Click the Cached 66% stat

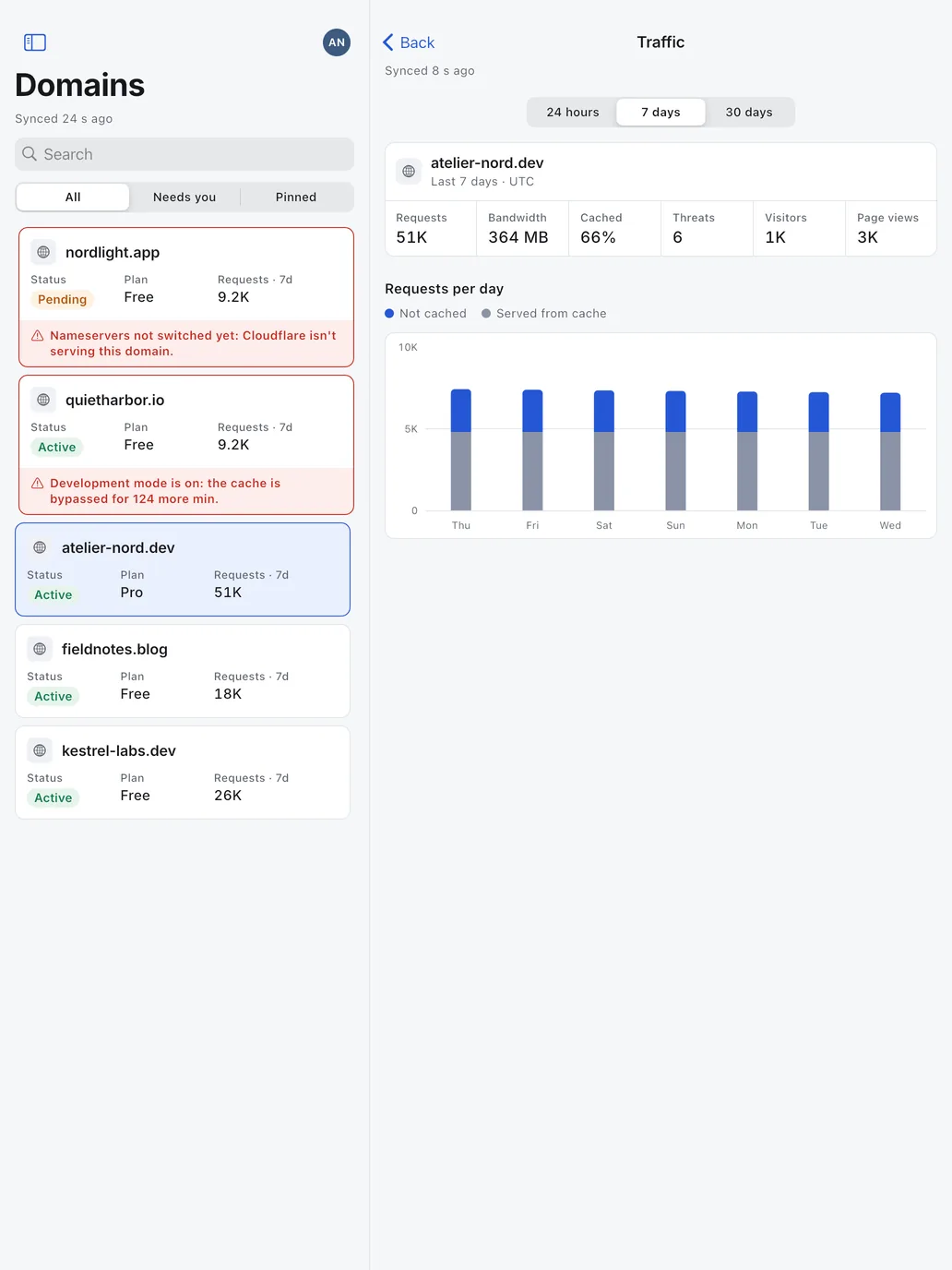tap(614, 228)
